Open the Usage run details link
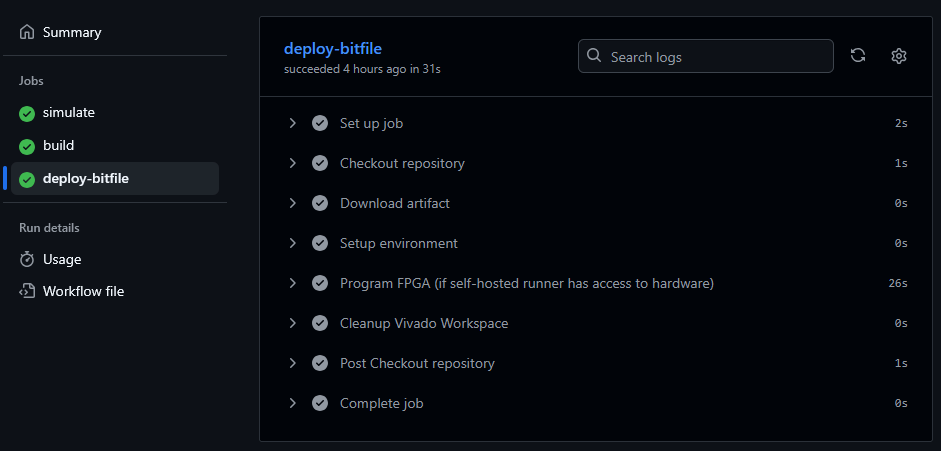 [x=62, y=259]
